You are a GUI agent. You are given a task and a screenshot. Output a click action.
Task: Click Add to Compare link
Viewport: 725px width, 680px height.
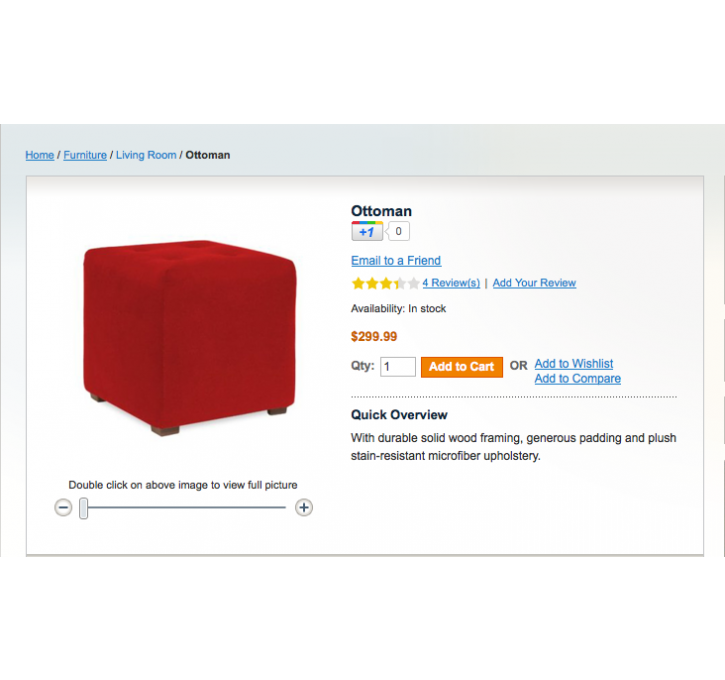(578, 379)
